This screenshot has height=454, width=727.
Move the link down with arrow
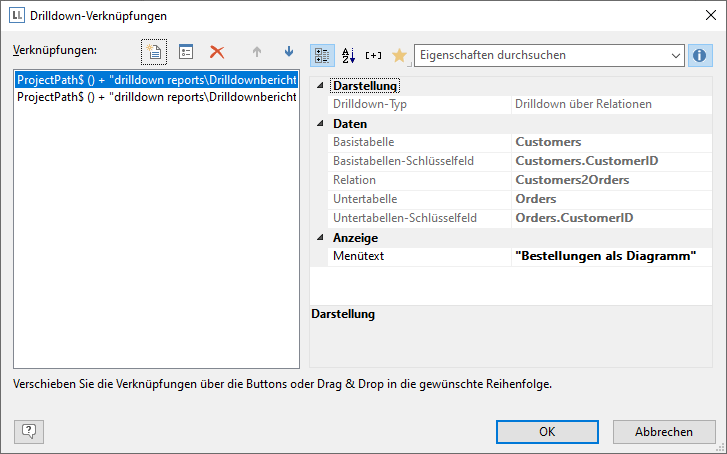[x=289, y=52]
